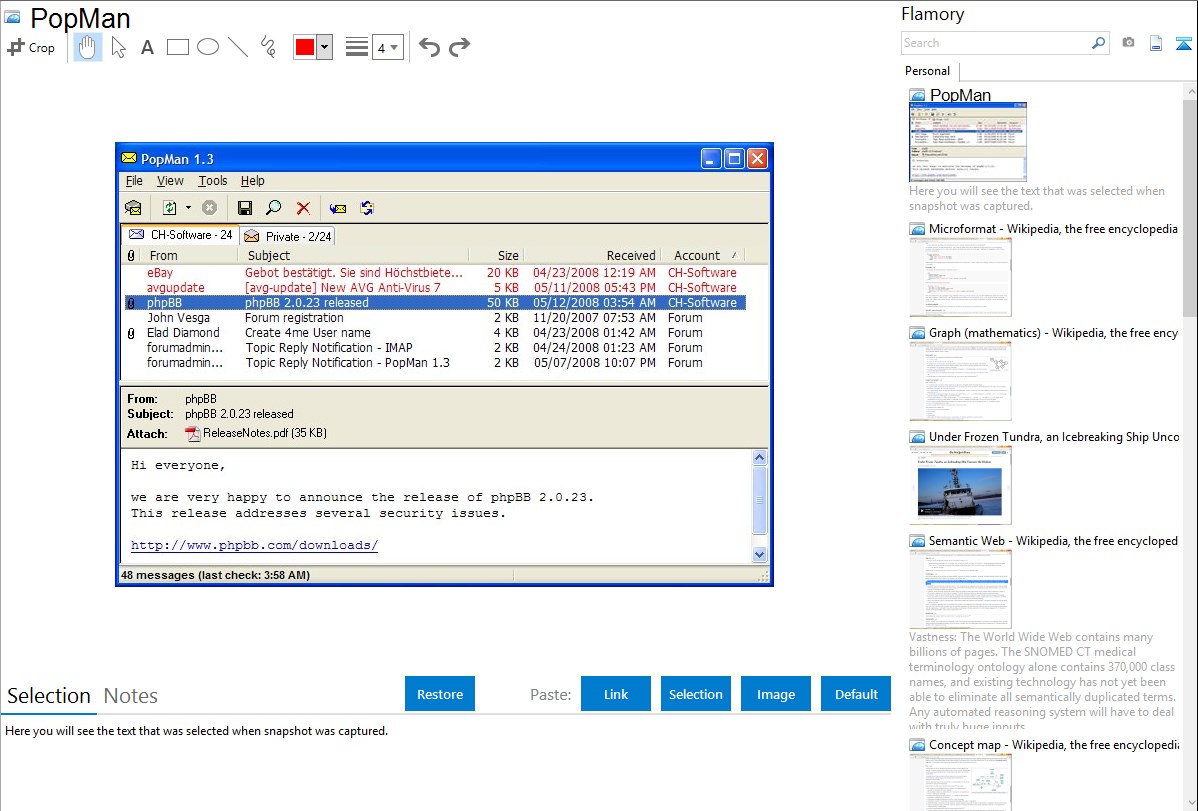Click the red color swatch
This screenshot has height=811, width=1198.
(x=305, y=47)
